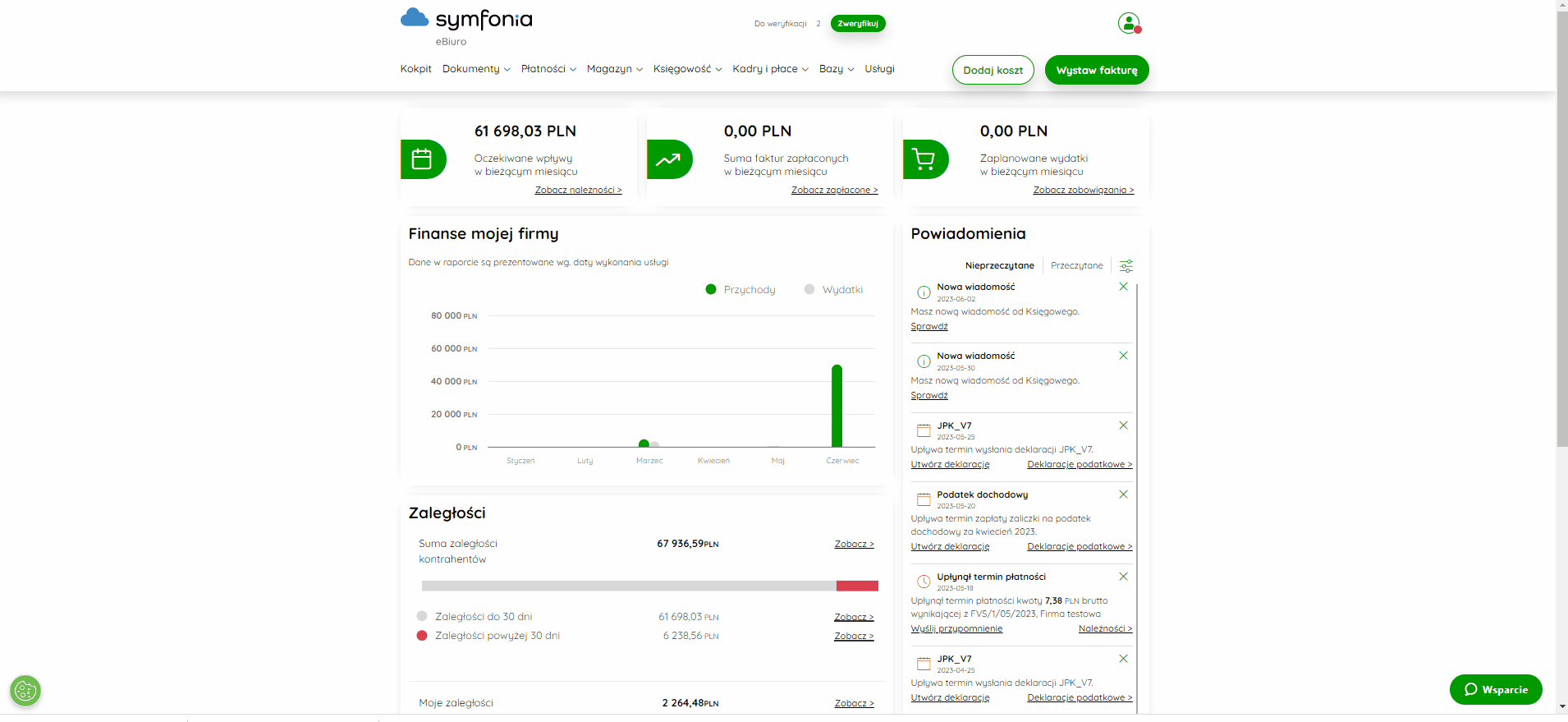1568x722 pixels.
Task: Open the Usługi menu item
Action: (x=879, y=69)
